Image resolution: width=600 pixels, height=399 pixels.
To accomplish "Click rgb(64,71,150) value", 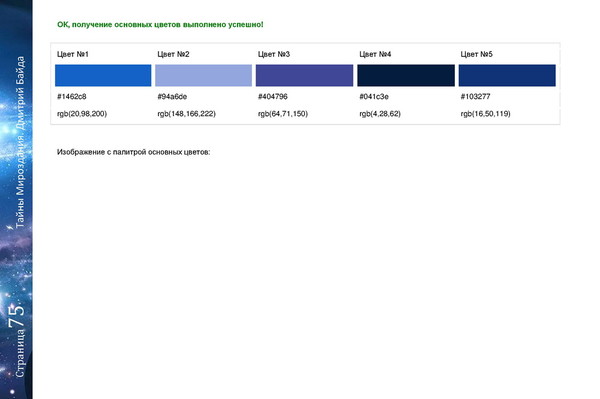I will (283, 114).
